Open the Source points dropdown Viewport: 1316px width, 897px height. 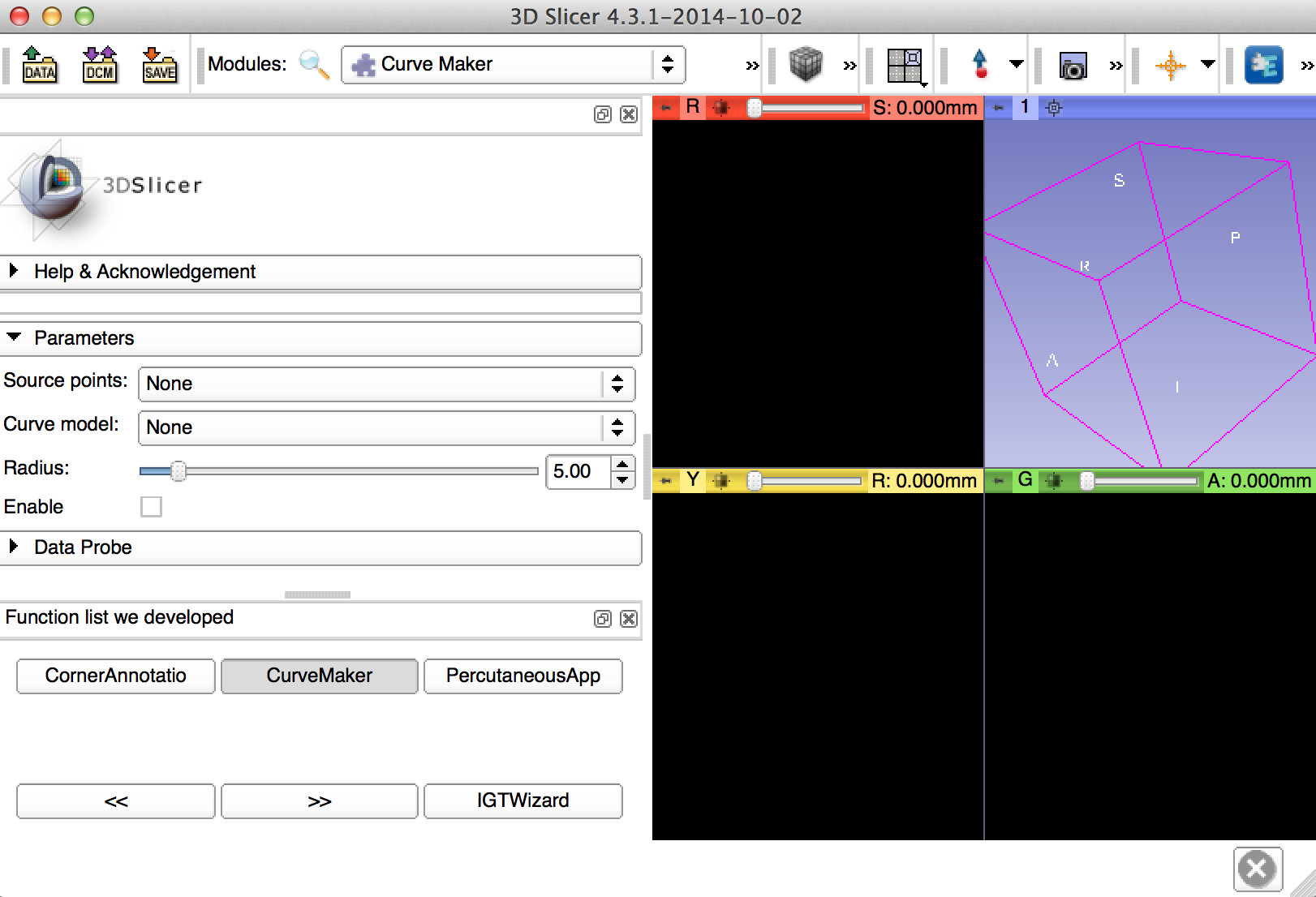coord(386,384)
